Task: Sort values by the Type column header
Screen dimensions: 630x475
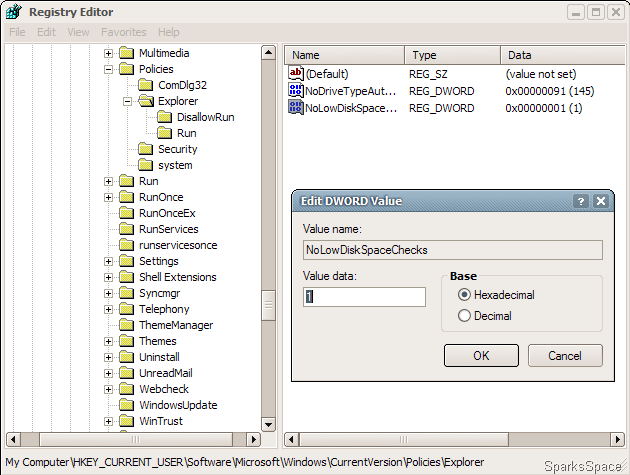Action: (452, 55)
